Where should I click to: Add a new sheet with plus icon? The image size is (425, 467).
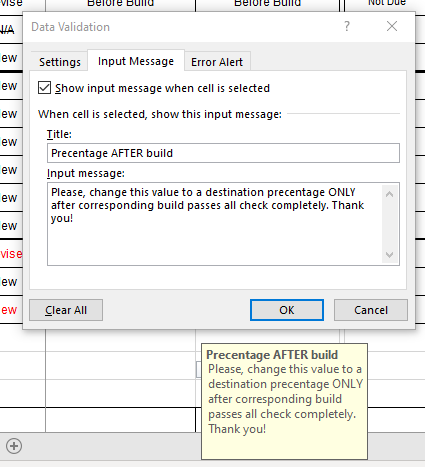[14, 446]
